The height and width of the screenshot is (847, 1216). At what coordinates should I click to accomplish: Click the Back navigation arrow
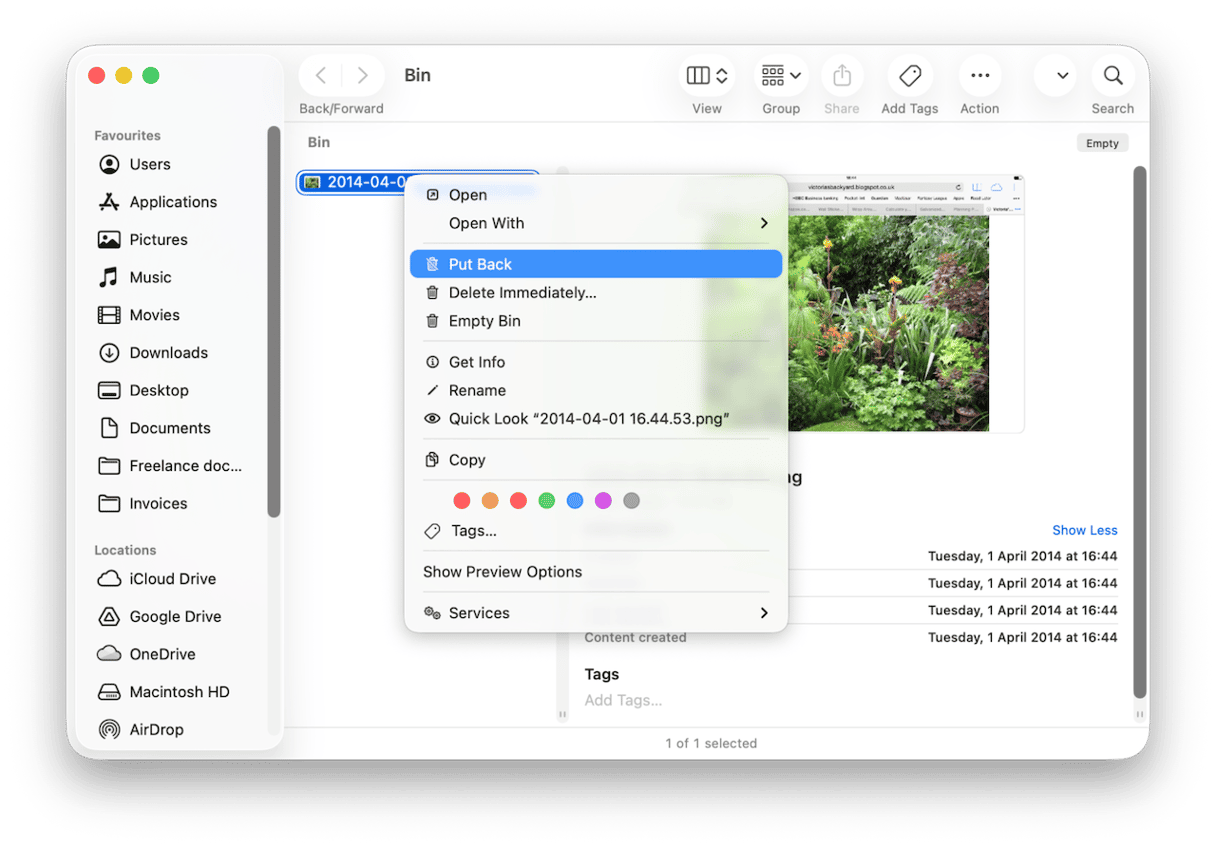(321, 76)
